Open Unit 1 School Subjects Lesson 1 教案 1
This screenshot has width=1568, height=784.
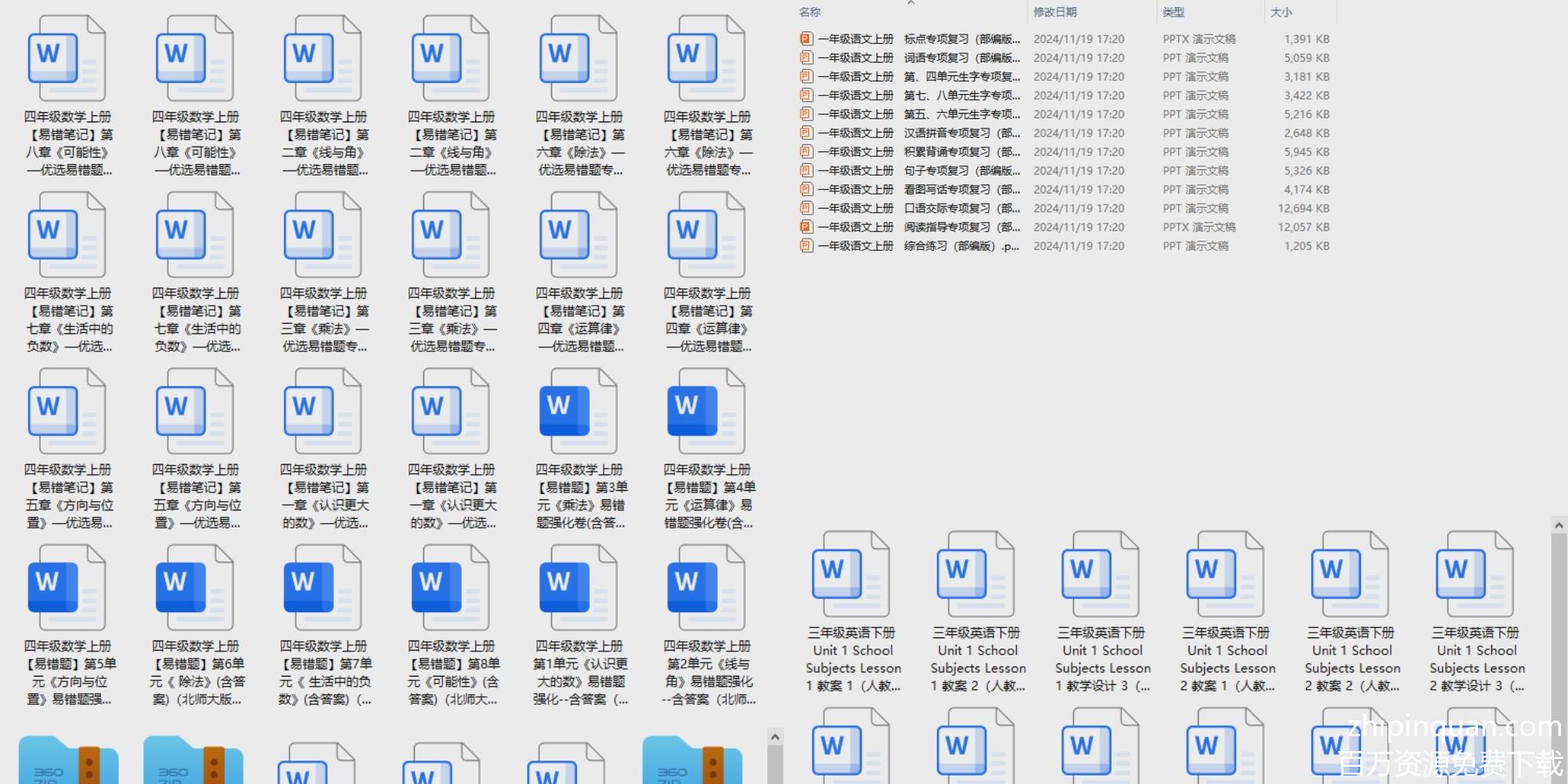pos(852,576)
